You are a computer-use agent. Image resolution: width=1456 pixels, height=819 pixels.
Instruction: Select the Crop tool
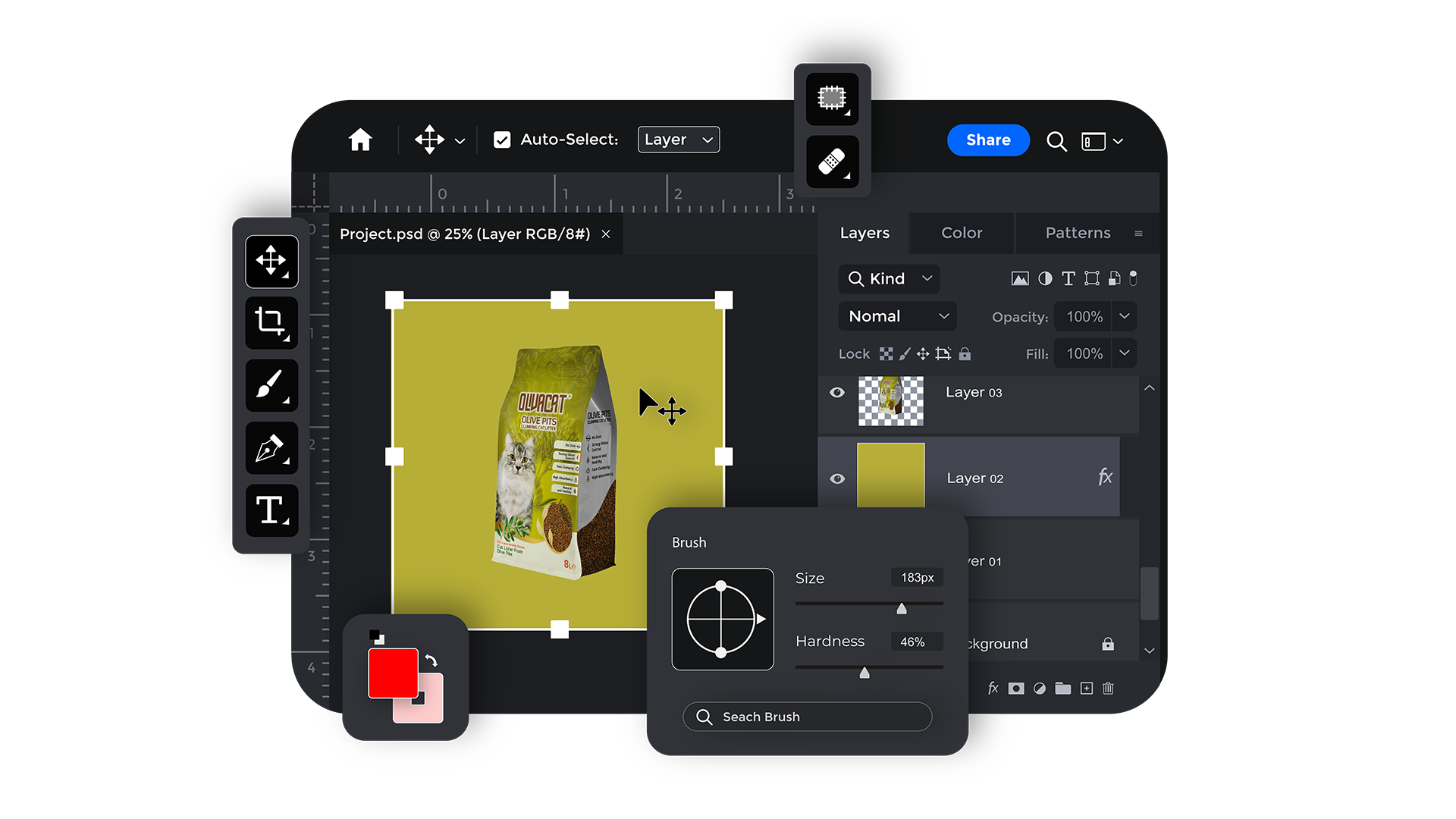271,323
